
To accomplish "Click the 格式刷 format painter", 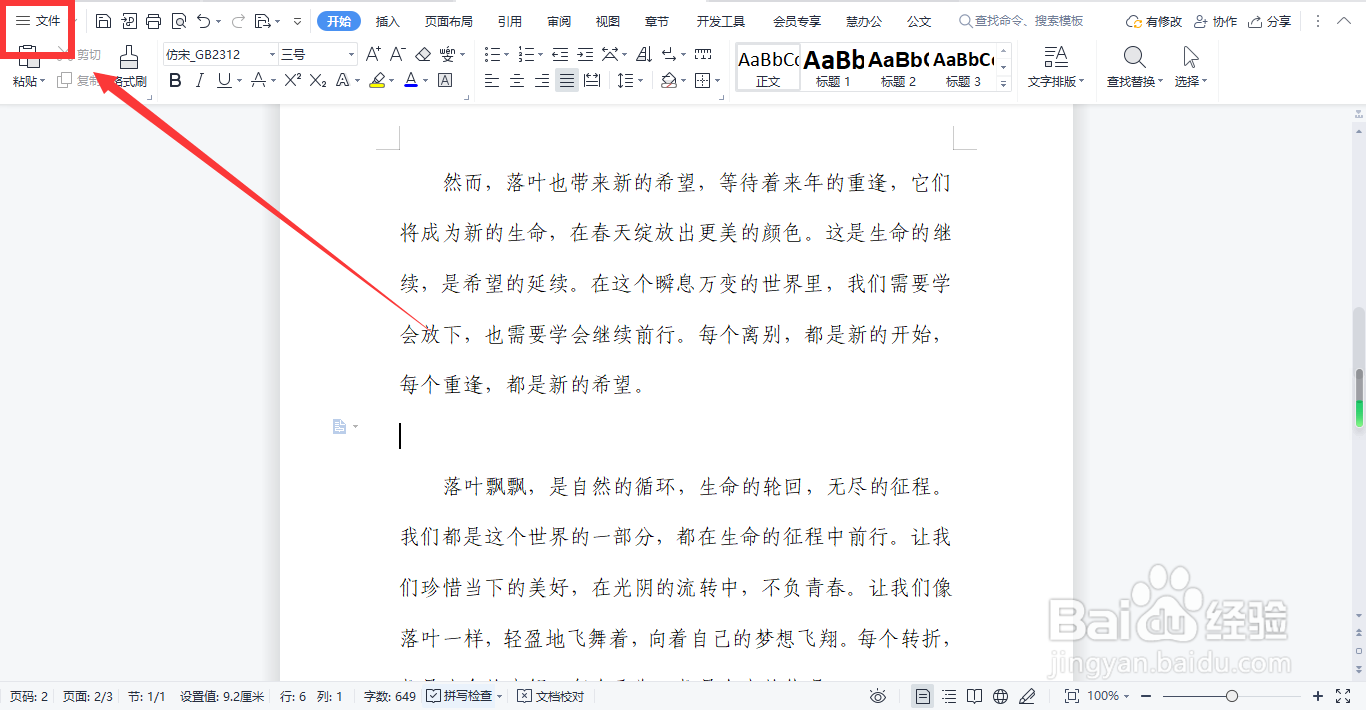I will tap(129, 67).
